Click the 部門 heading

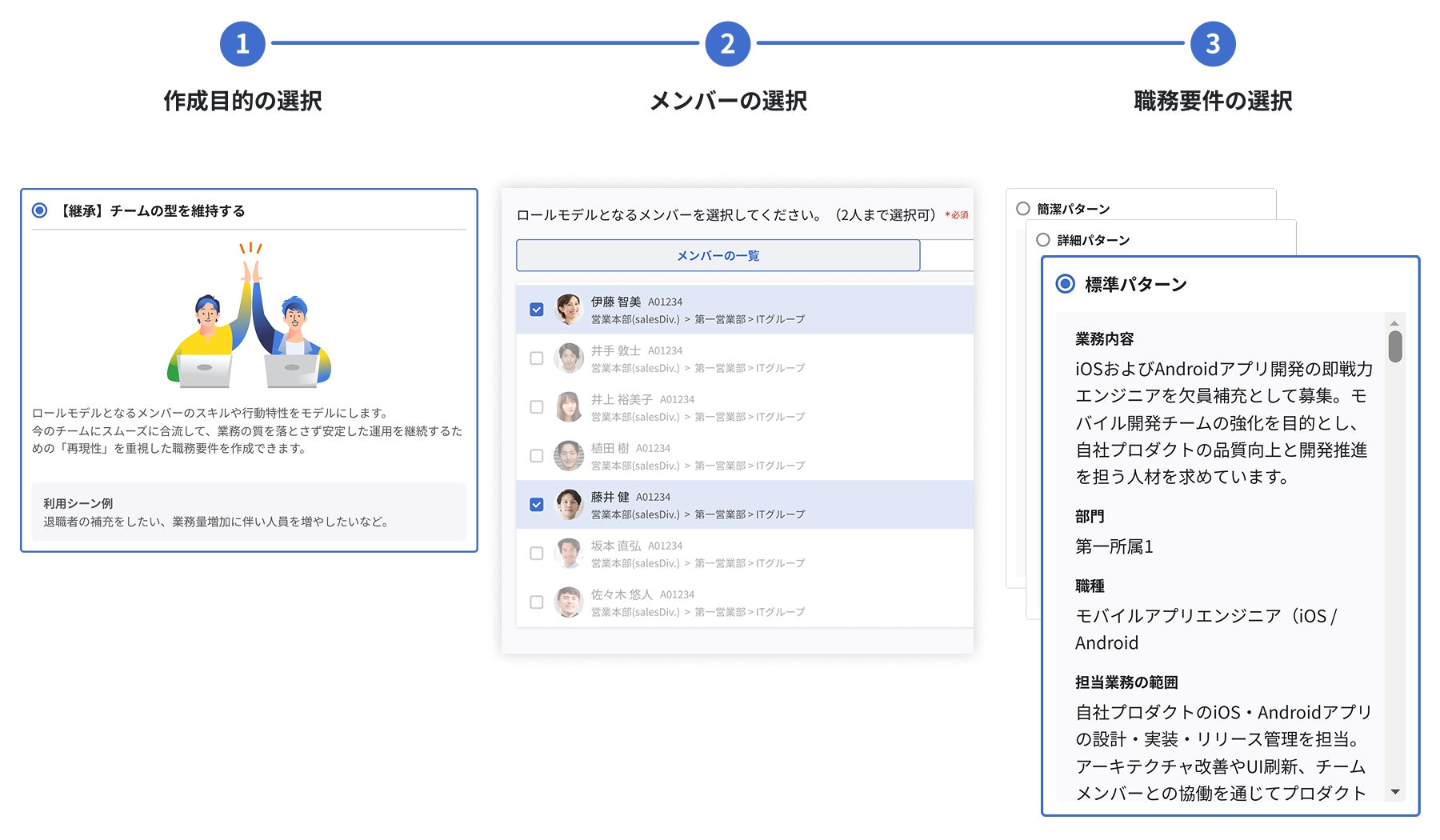1090,517
